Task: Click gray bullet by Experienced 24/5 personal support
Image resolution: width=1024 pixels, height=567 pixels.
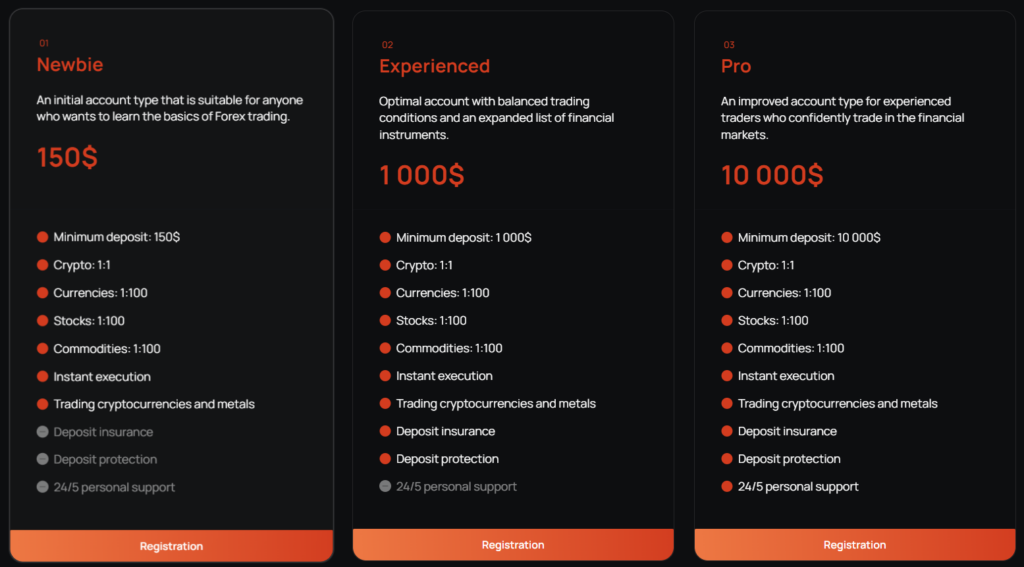Action: click(385, 486)
